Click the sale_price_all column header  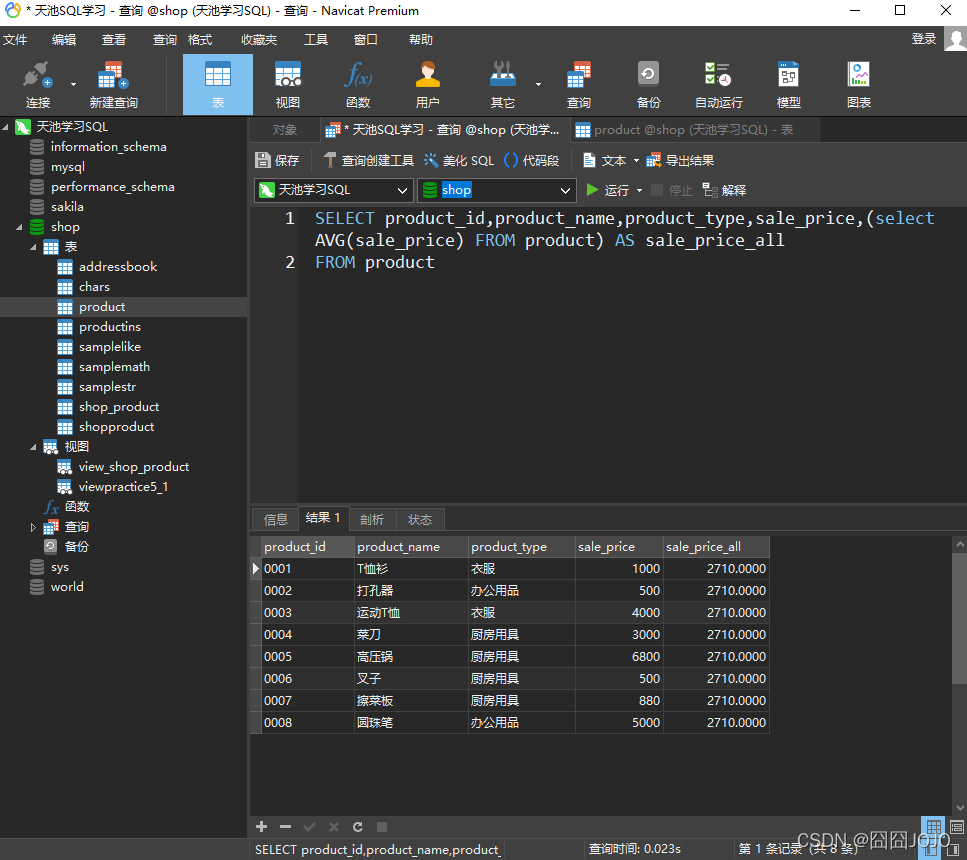(716, 547)
